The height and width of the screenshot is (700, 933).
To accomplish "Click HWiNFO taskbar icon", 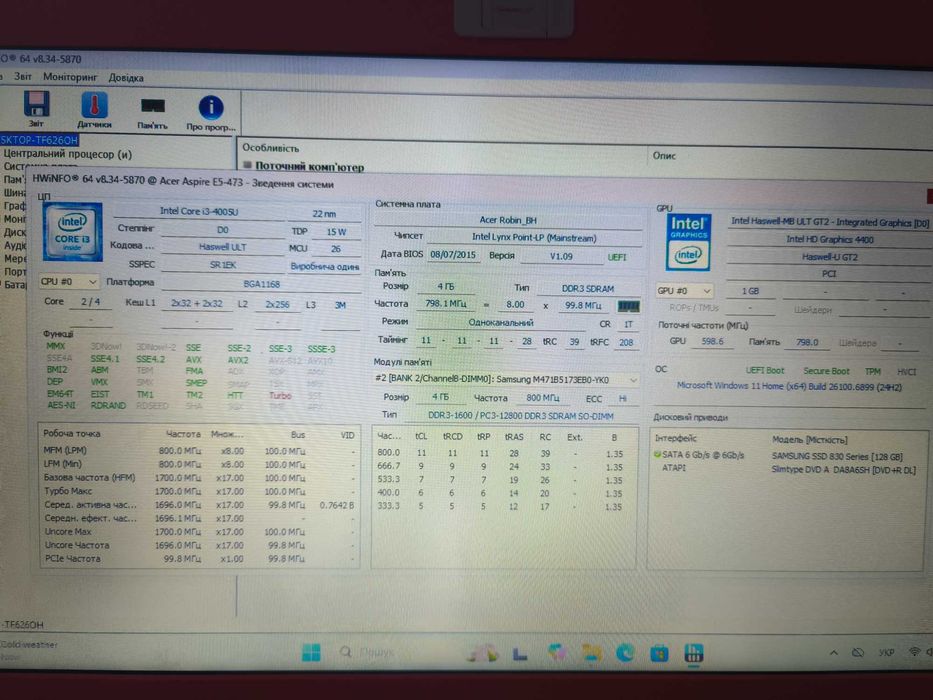I will [693, 653].
